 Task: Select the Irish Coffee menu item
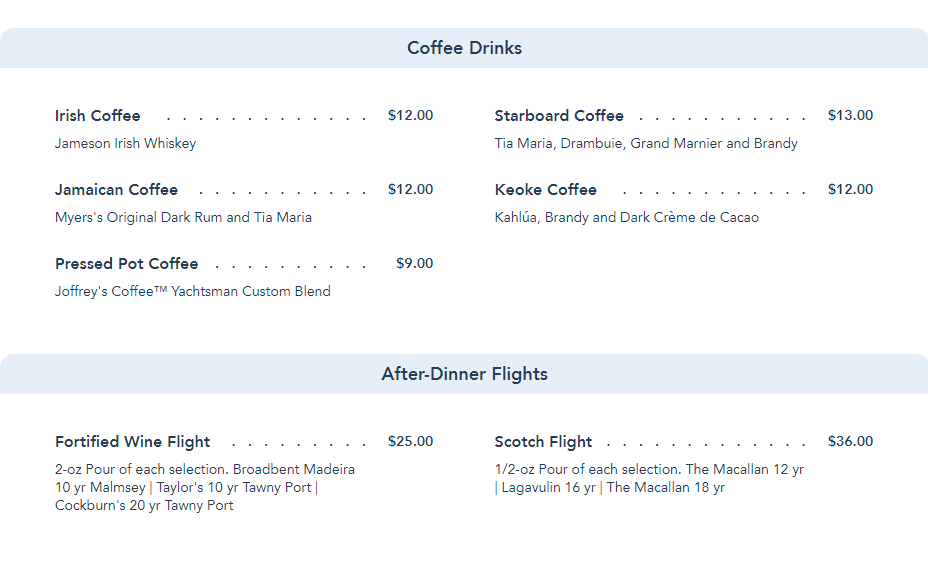[98, 115]
